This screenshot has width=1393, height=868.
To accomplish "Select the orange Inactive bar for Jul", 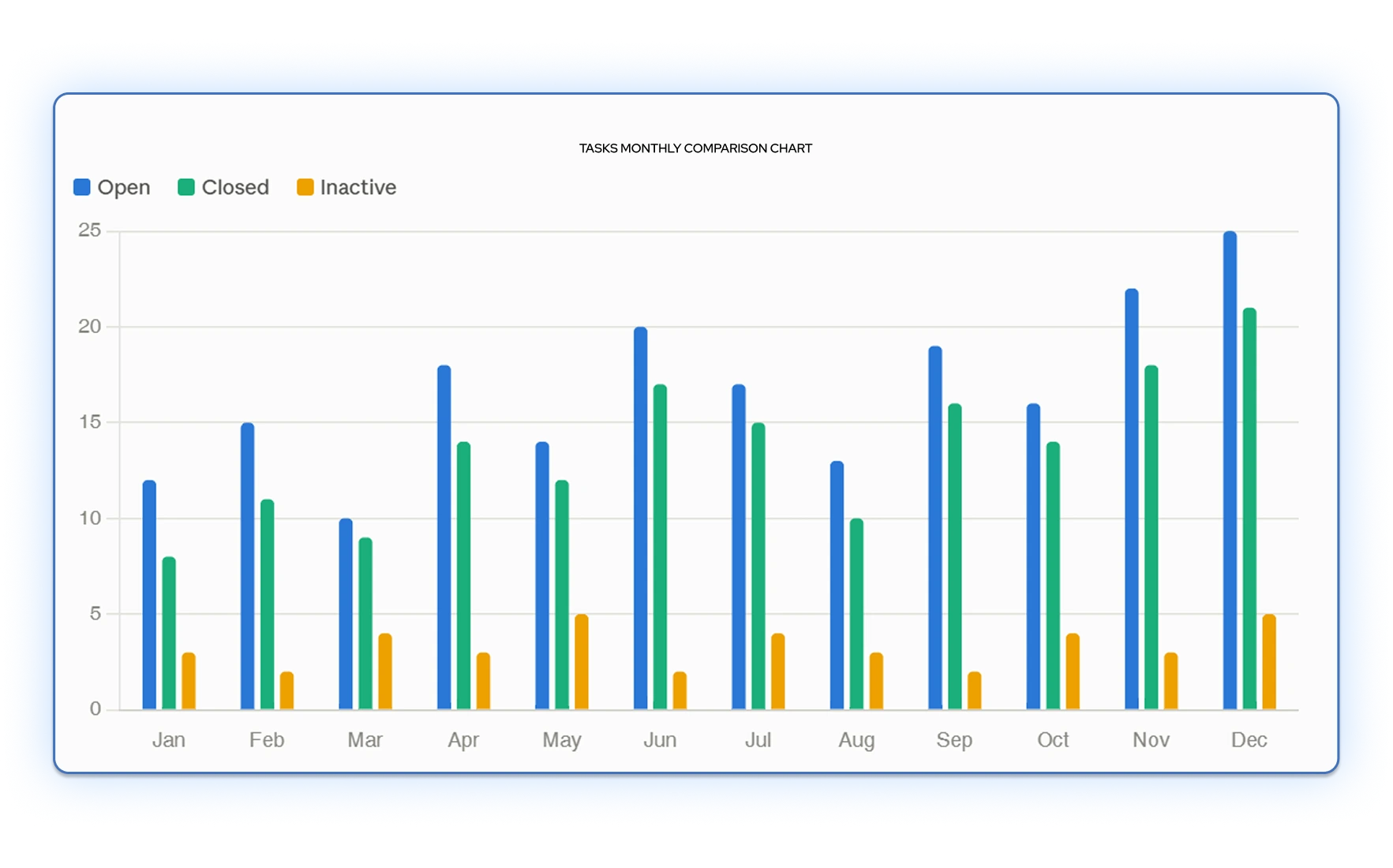I will 778,672.
